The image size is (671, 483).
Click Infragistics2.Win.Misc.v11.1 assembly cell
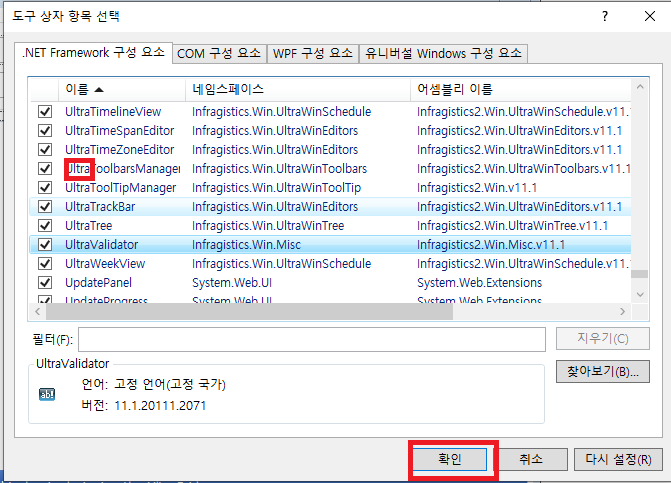(491, 245)
